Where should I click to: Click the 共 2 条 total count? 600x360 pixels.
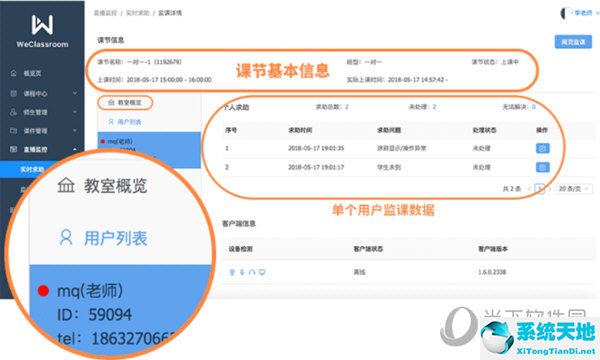click(512, 189)
